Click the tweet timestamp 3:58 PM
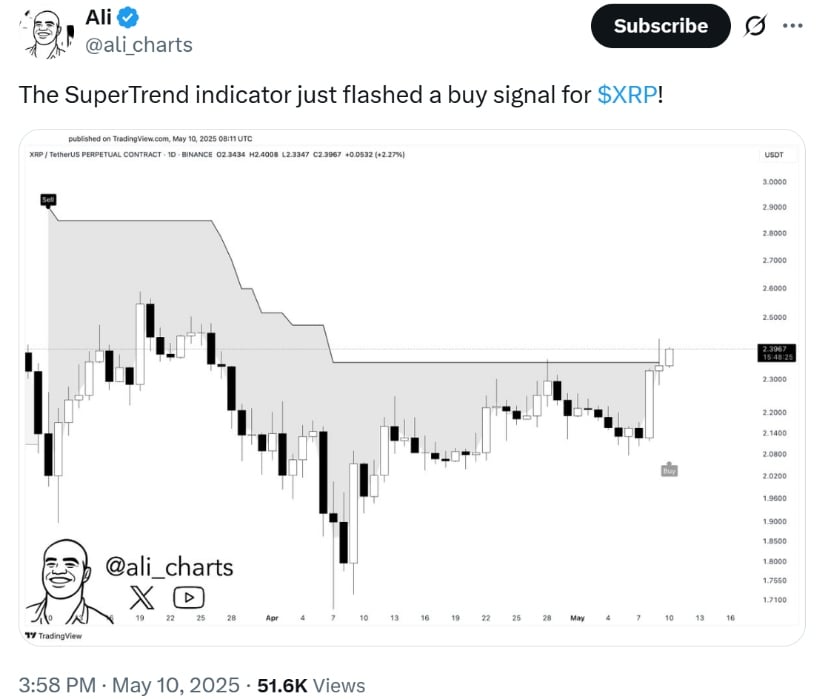 (x=57, y=685)
